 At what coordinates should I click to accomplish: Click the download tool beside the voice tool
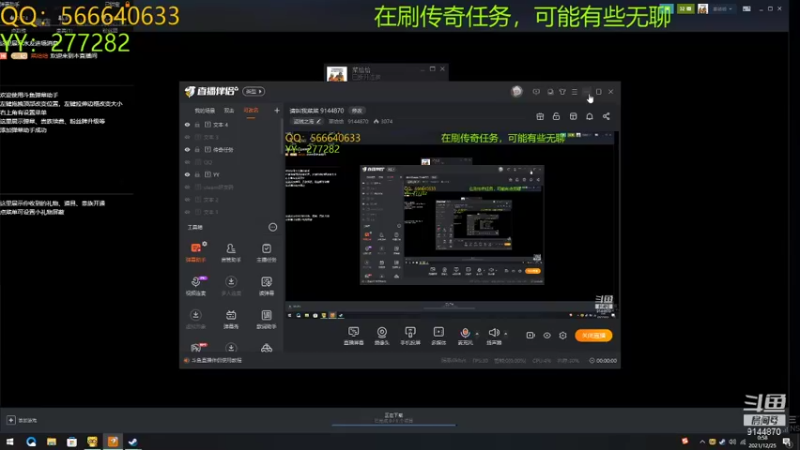click(x=231, y=286)
